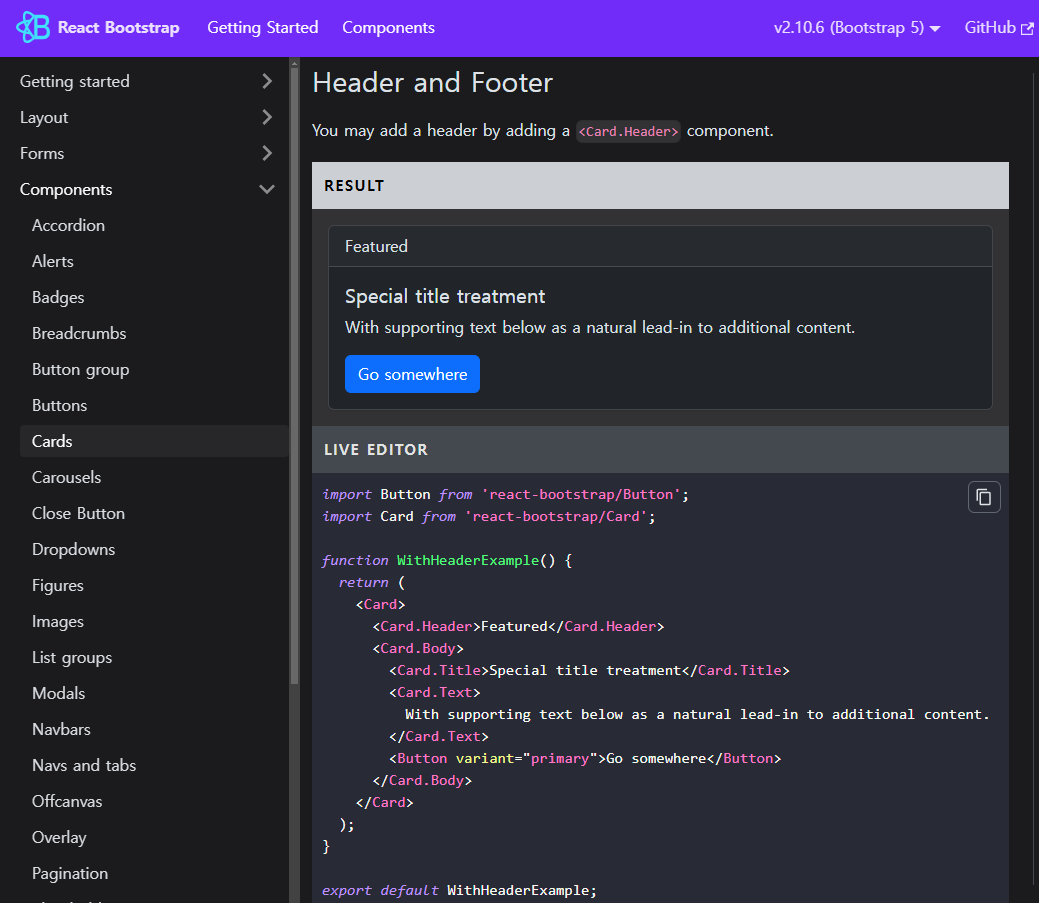Go to Close Button in the sidebar
This screenshot has width=1039, height=903.
point(78,513)
